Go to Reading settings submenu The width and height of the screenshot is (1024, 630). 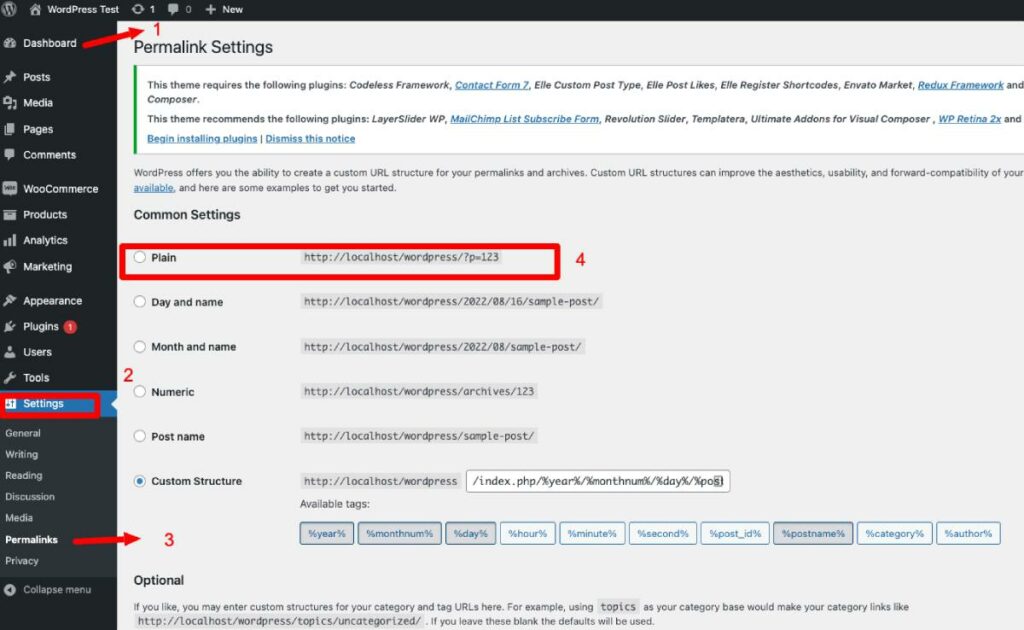tap(24, 475)
